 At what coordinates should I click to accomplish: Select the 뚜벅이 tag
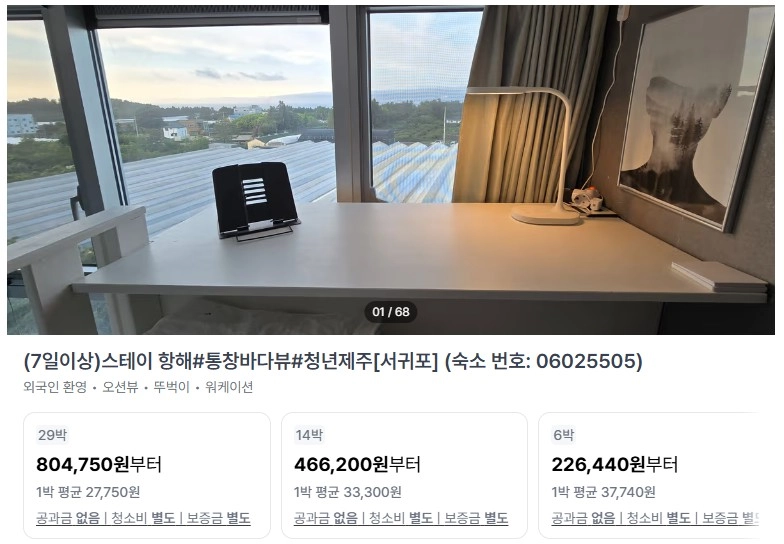[172, 387]
